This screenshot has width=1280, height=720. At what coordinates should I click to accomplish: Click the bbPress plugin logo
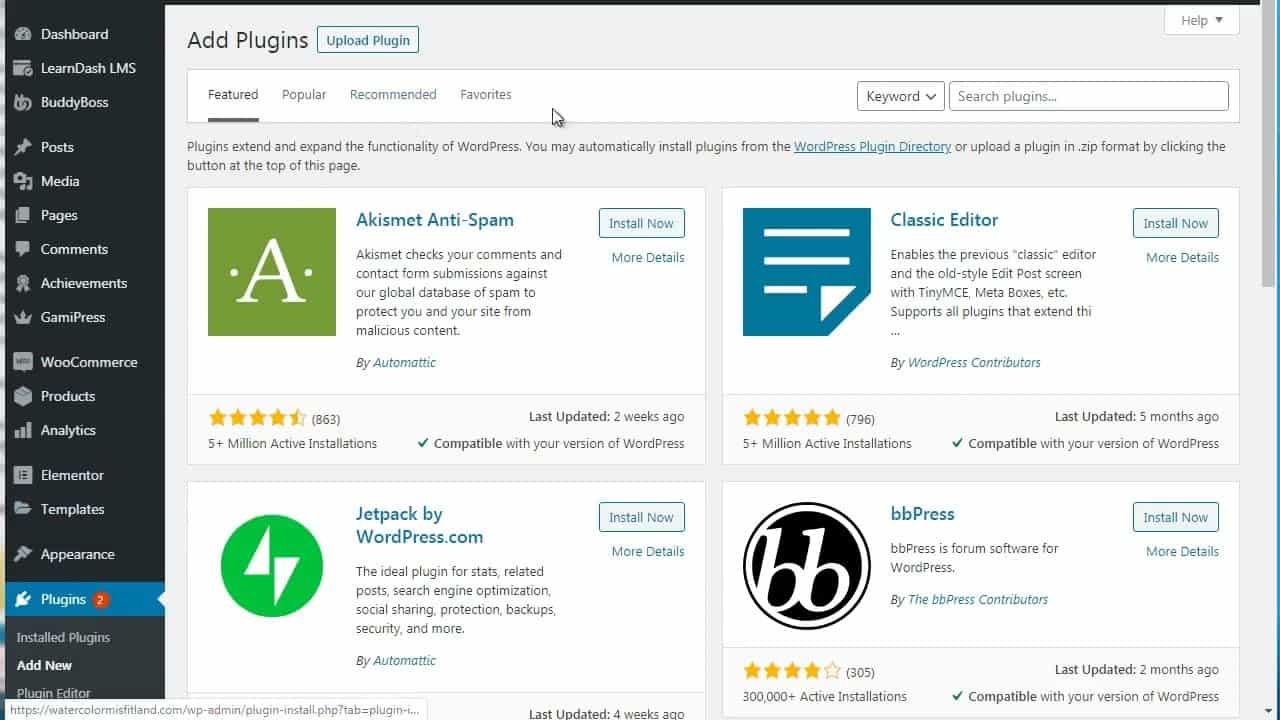[807, 566]
